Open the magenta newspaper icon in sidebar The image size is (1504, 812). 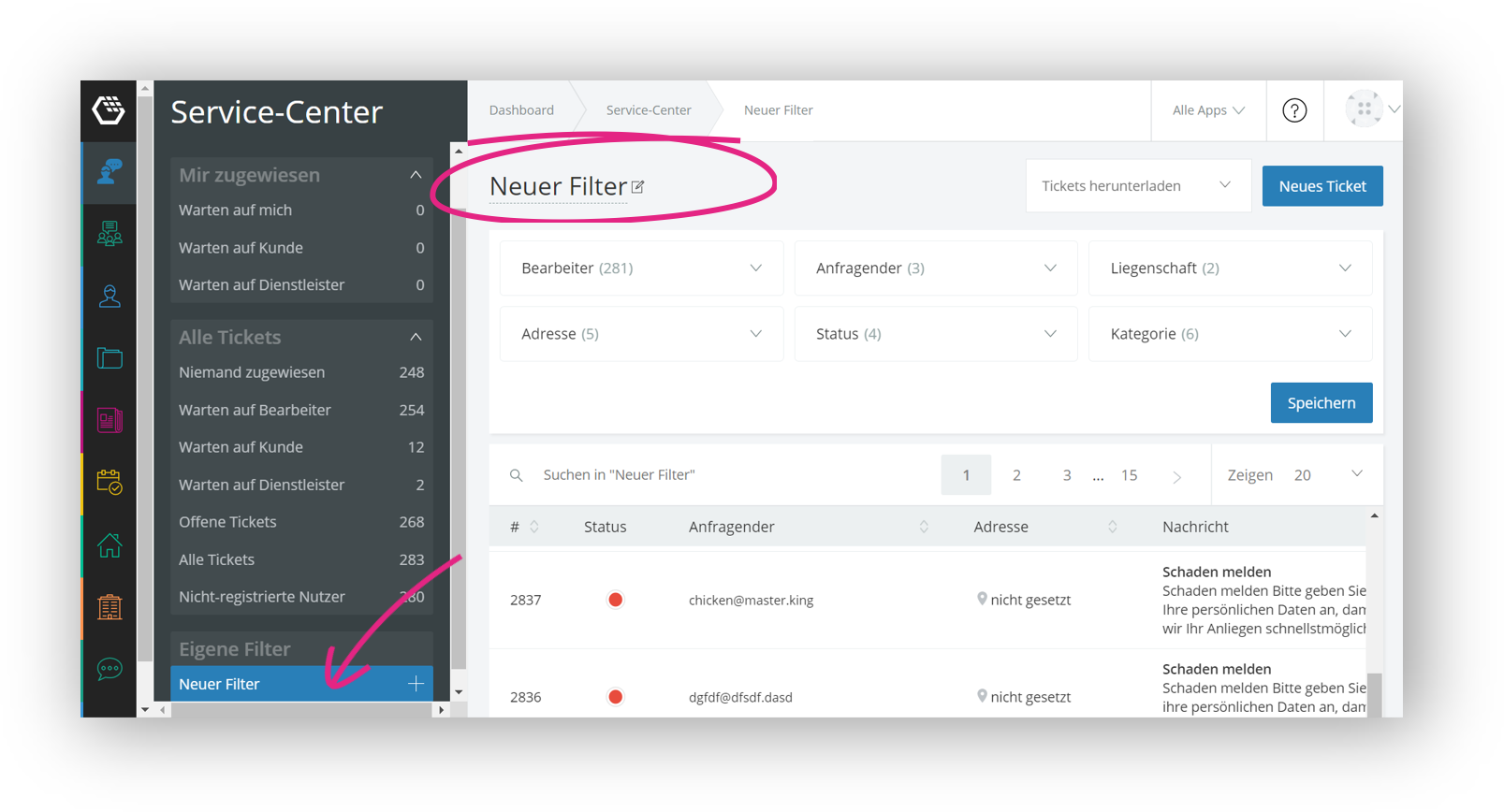(110, 420)
